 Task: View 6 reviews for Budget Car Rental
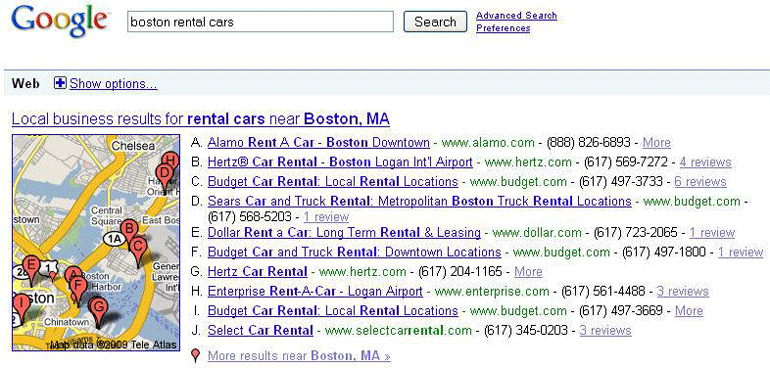[x=700, y=182]
